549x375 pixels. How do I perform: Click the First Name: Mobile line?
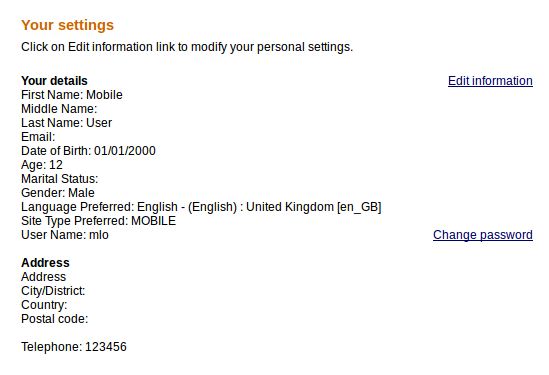point(72,95)
